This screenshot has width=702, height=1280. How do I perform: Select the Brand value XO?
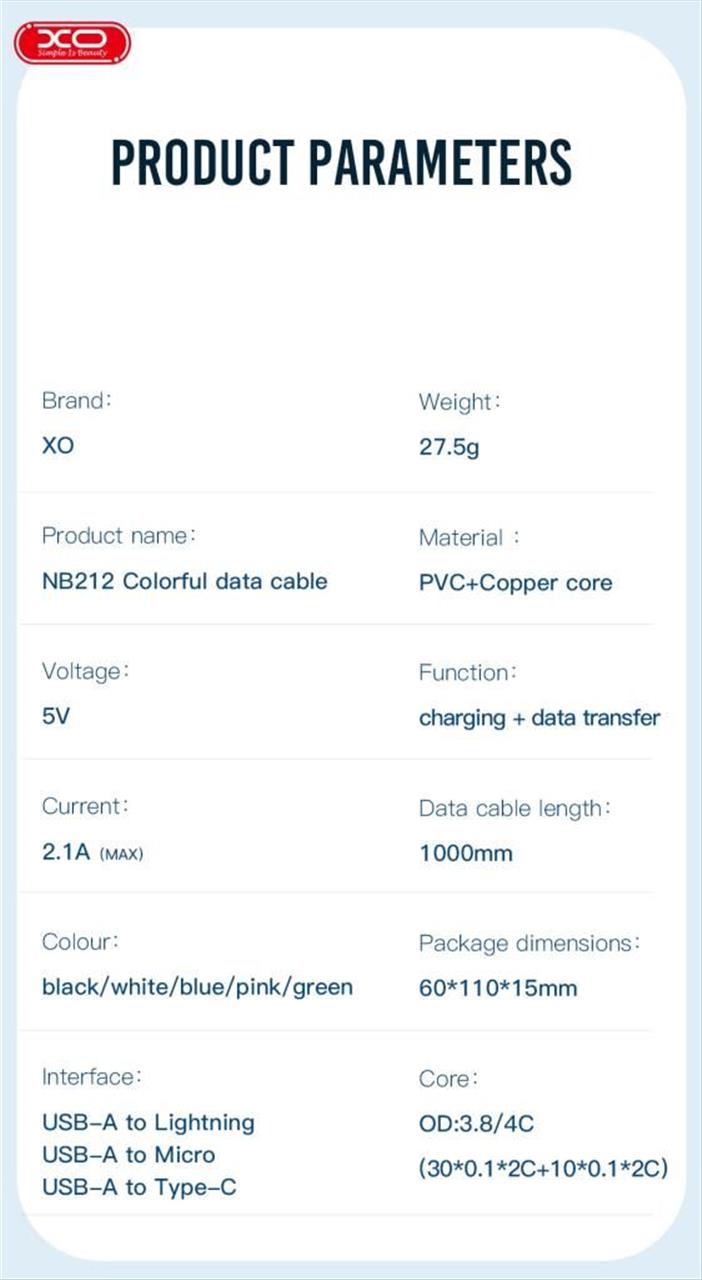tap(58, 446)
